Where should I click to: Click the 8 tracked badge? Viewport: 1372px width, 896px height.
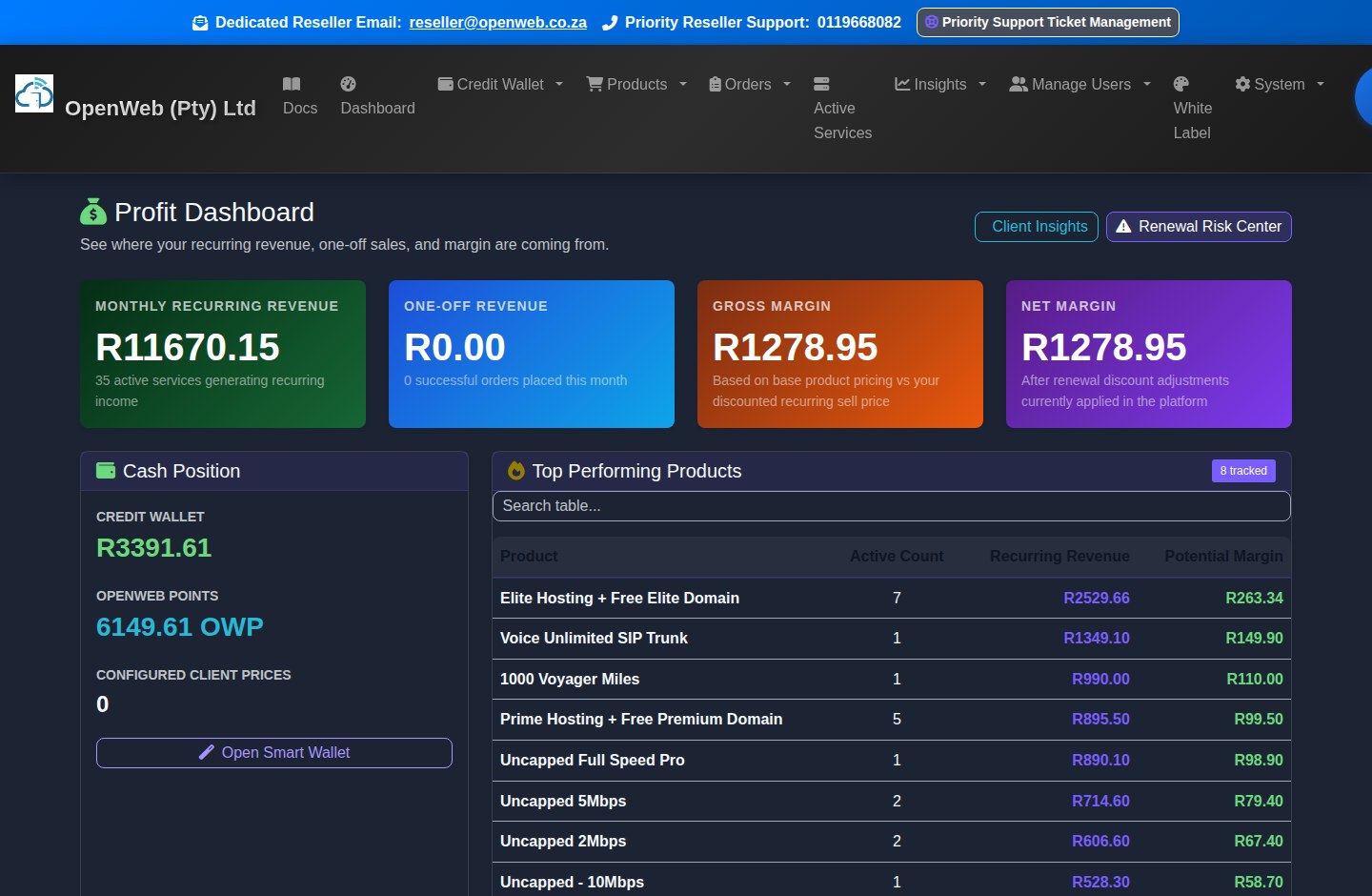(1243, 471)
